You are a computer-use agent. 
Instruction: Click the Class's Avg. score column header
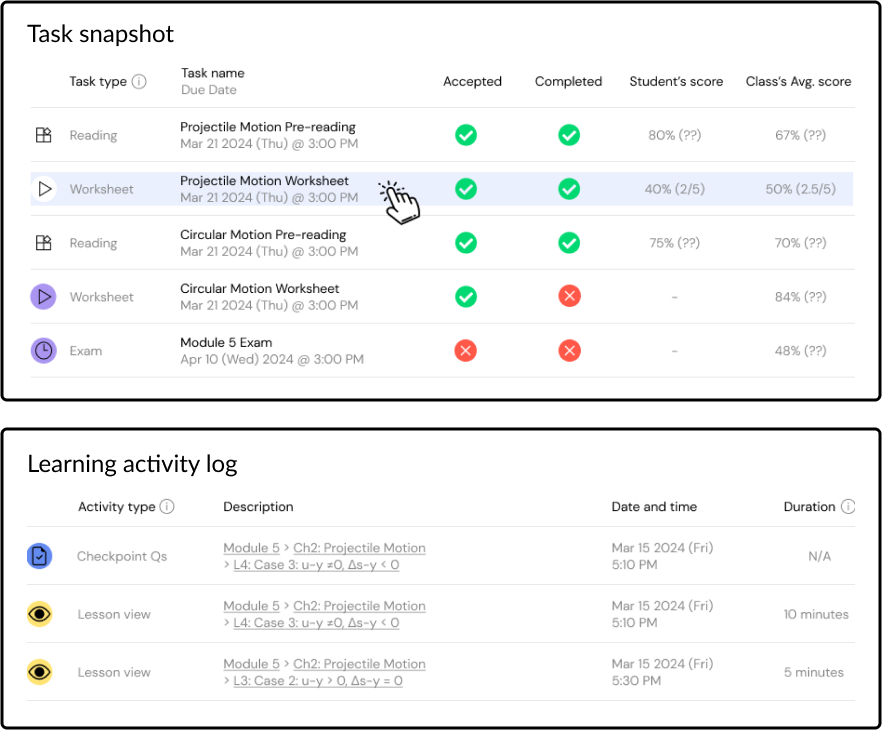pyautogui.click(x=798, y=82)
